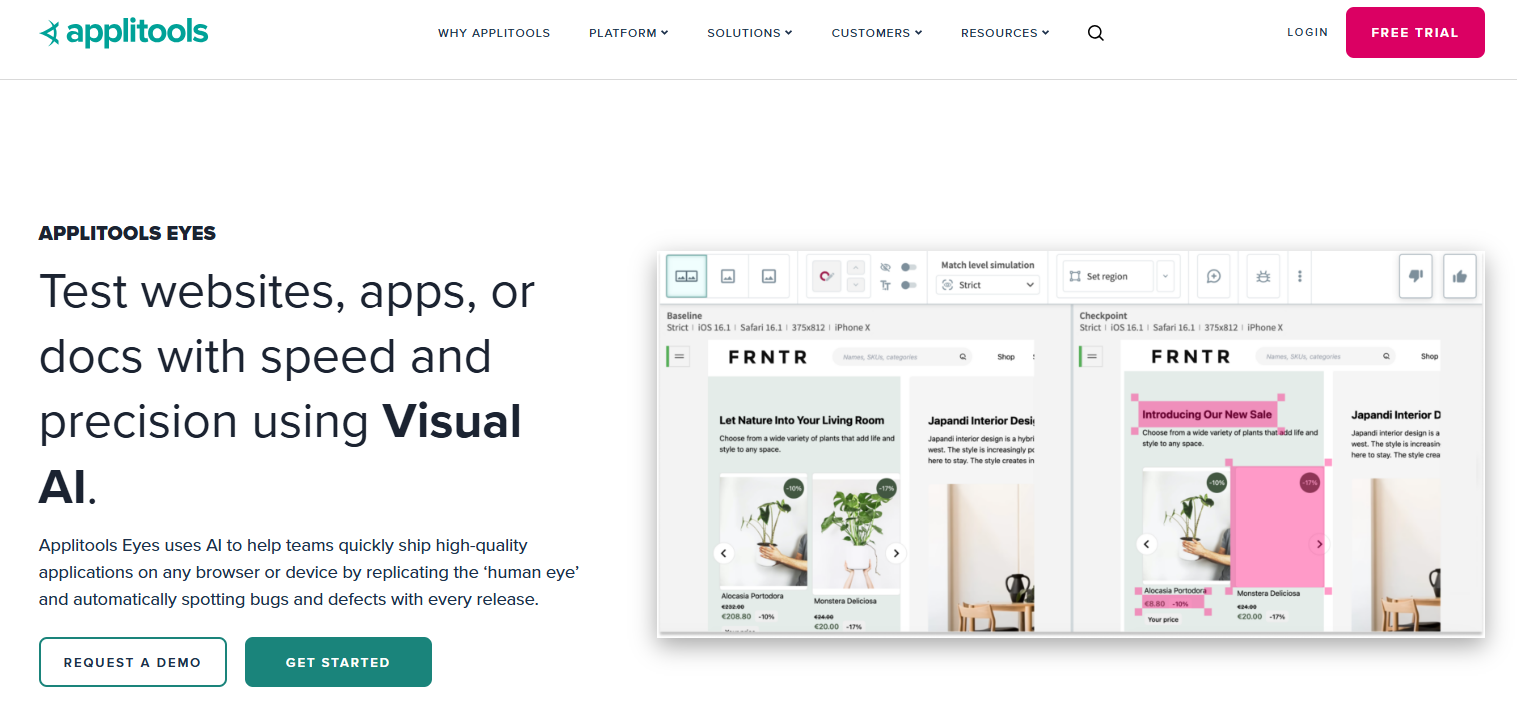Click the bug report icon
Image resolution: width=1517 pixels, height=711 pixels.
1263,276
